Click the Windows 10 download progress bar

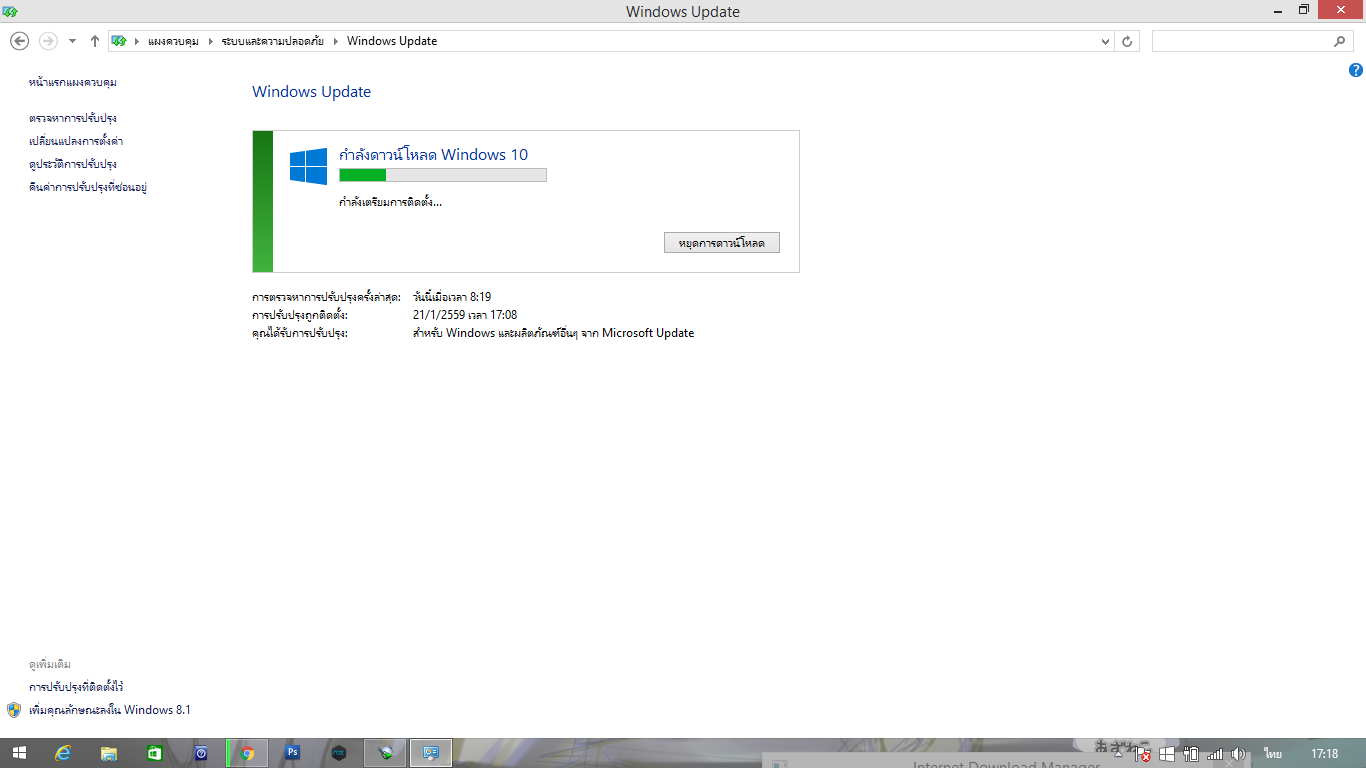pos(443,175)
